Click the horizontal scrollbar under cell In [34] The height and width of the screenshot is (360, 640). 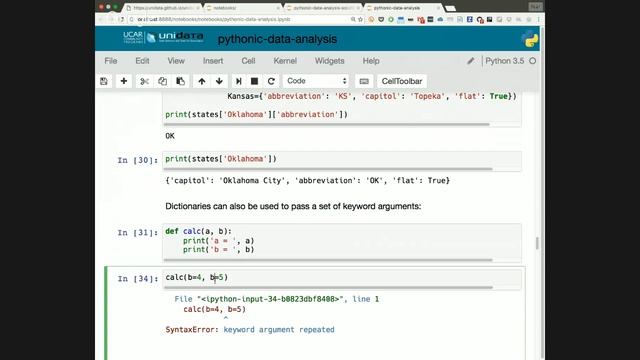coord(328,287)
